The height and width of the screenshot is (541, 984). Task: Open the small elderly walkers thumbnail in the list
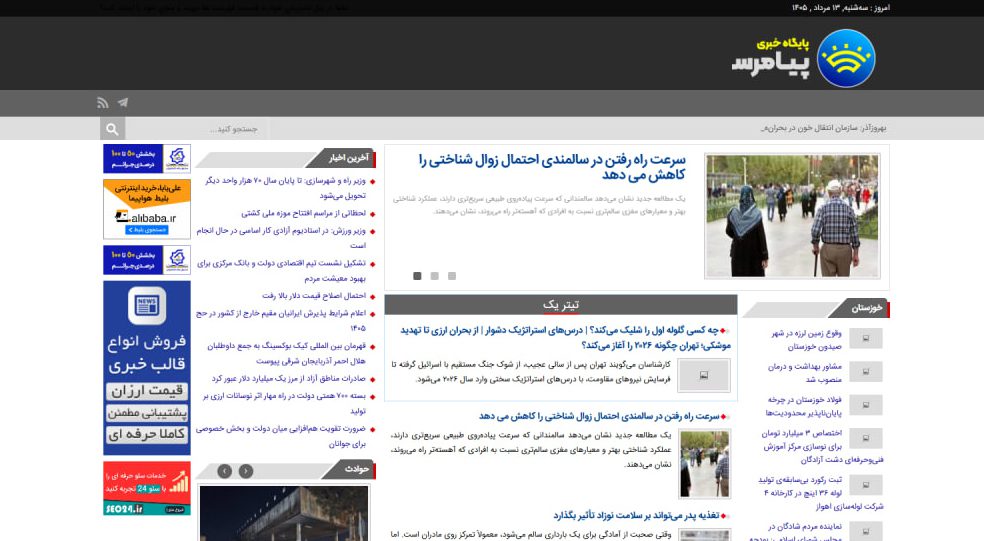705,464
